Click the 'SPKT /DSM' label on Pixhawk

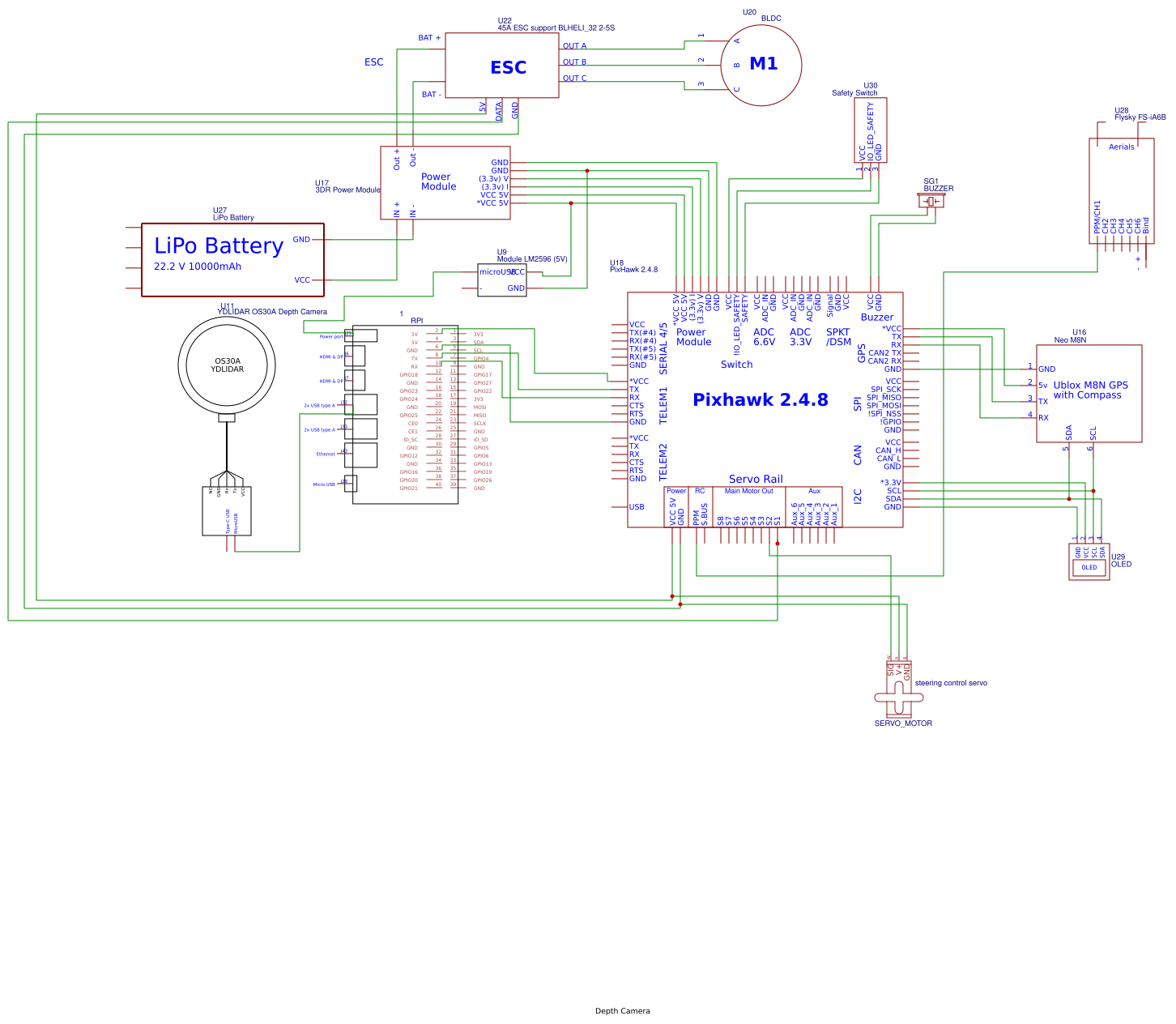(838, 337)
